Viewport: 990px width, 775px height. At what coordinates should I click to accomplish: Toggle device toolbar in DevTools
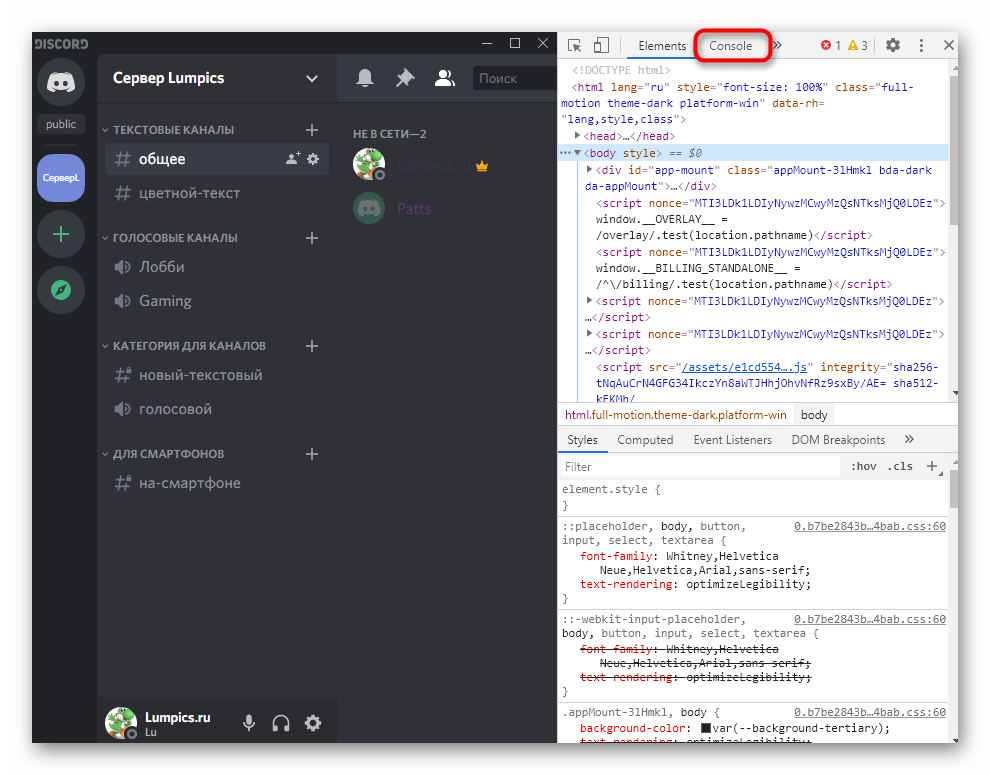(x=601, y=45)
